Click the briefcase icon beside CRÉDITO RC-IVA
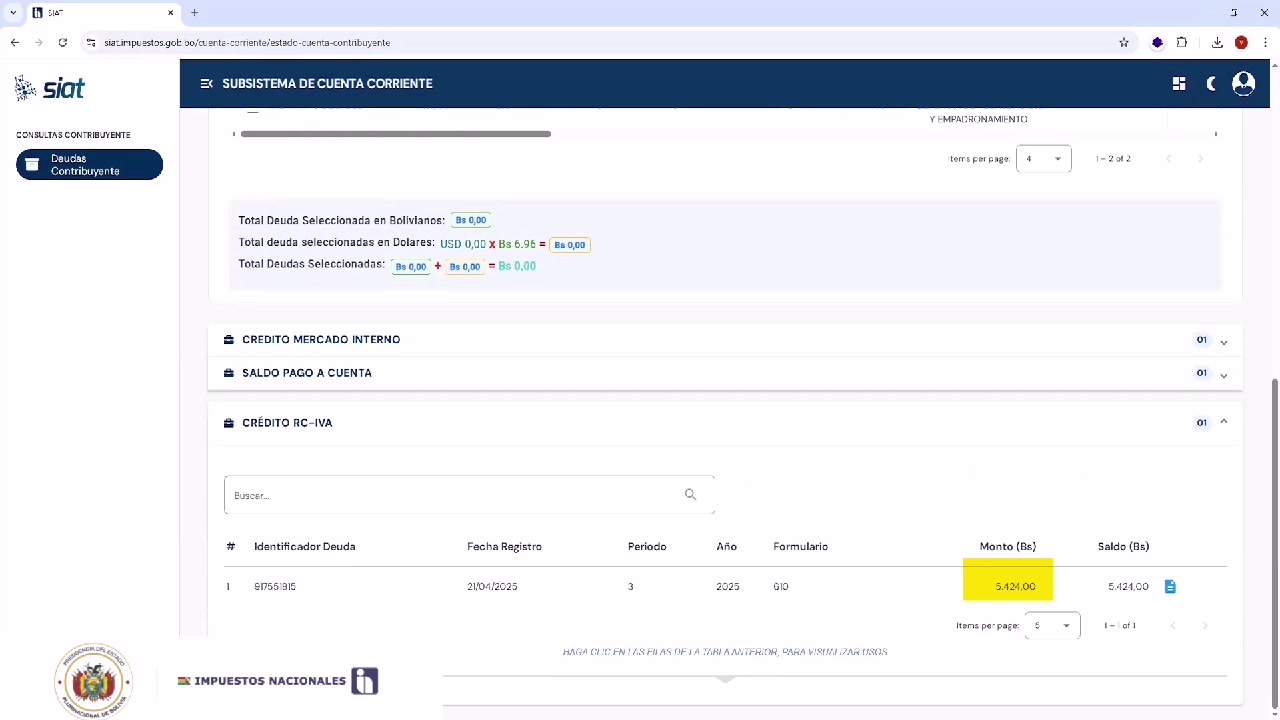Screen dimensions: 1280x720 pyautogui.click(x=229, y=423)
